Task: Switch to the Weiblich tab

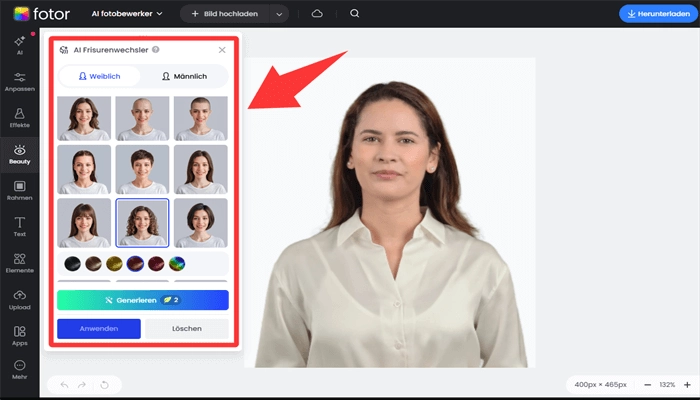Action: [99, 76]
